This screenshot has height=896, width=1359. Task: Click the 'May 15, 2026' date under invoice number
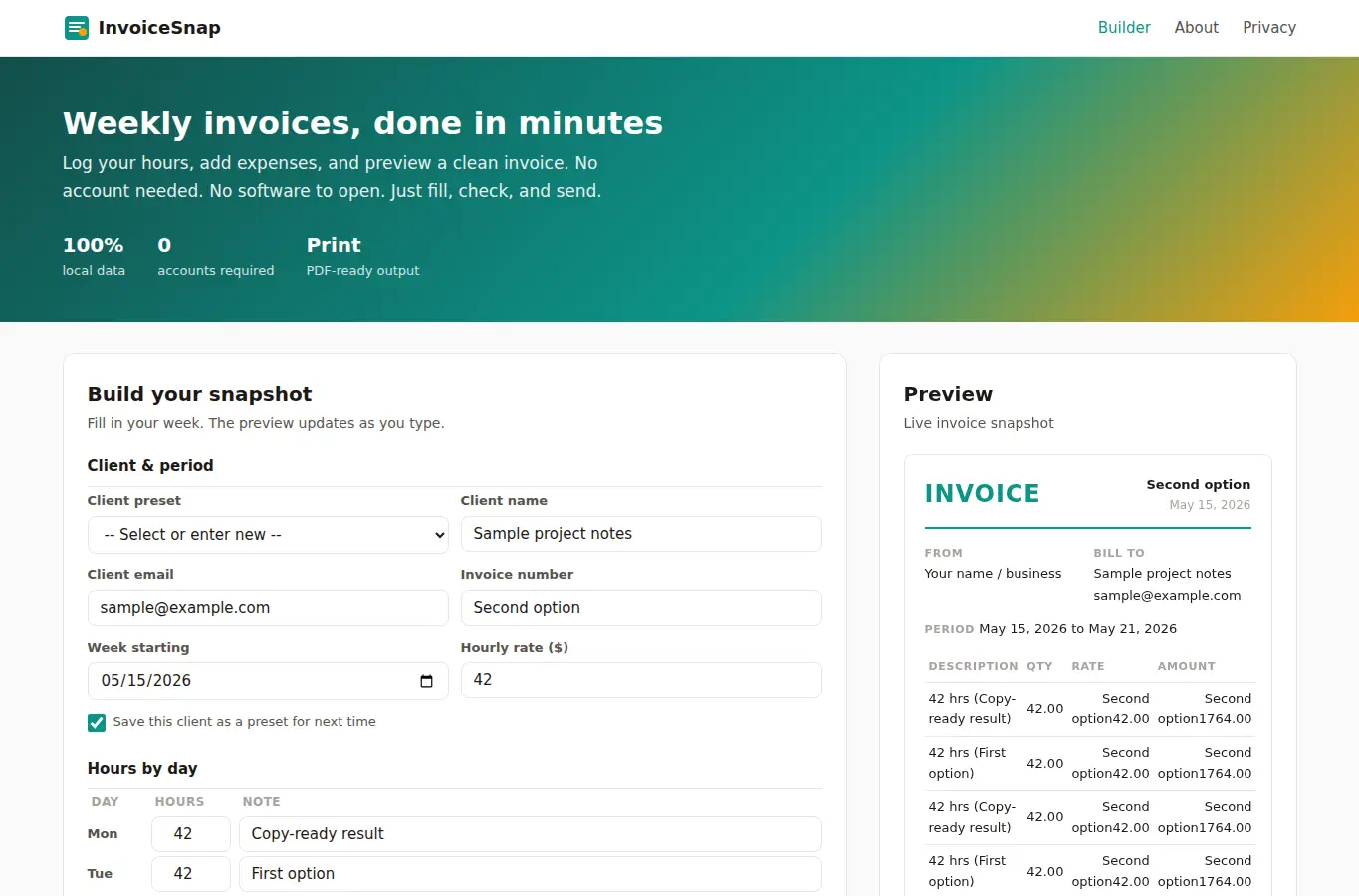point(1210,505)
